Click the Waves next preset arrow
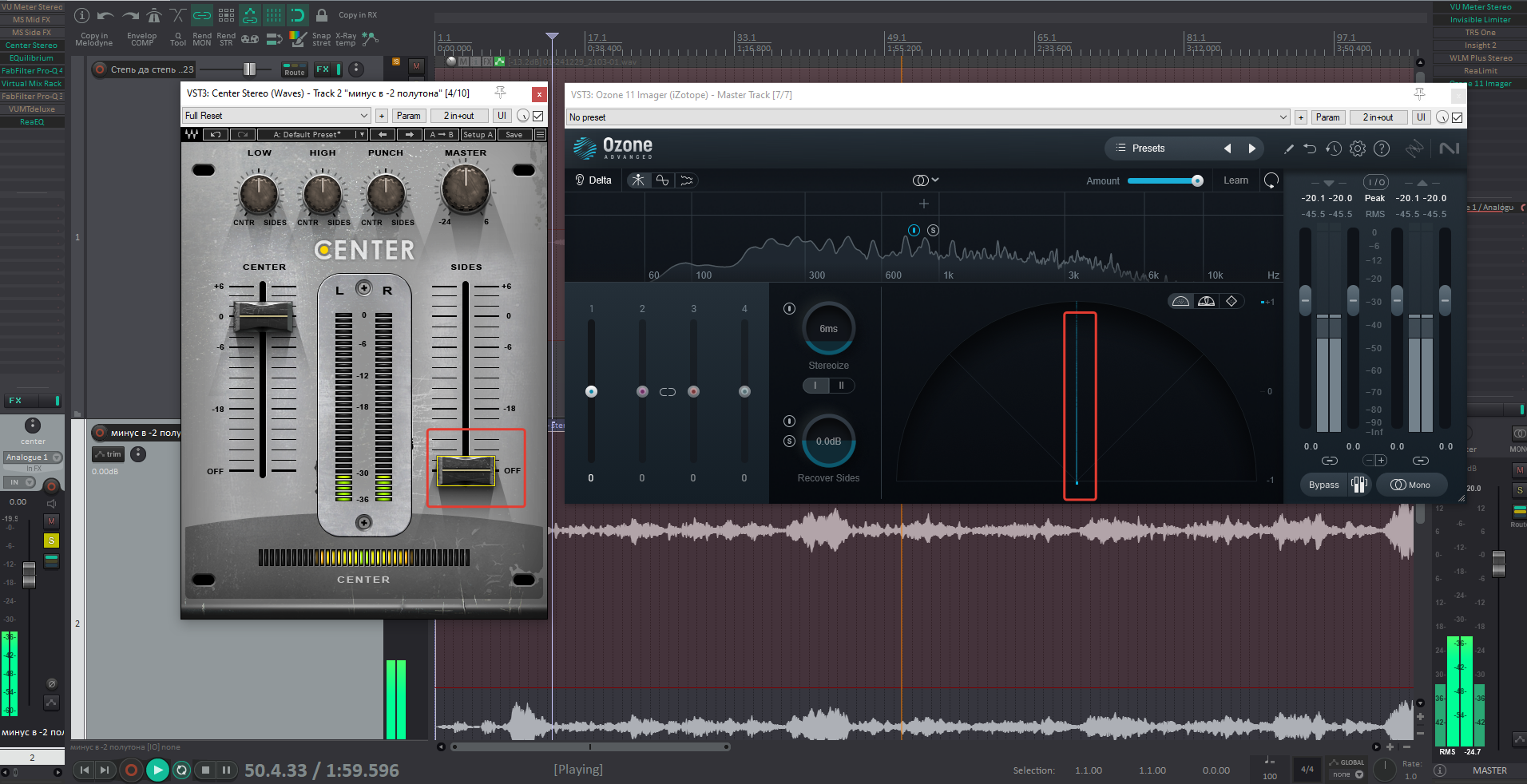 click(408, 135)
